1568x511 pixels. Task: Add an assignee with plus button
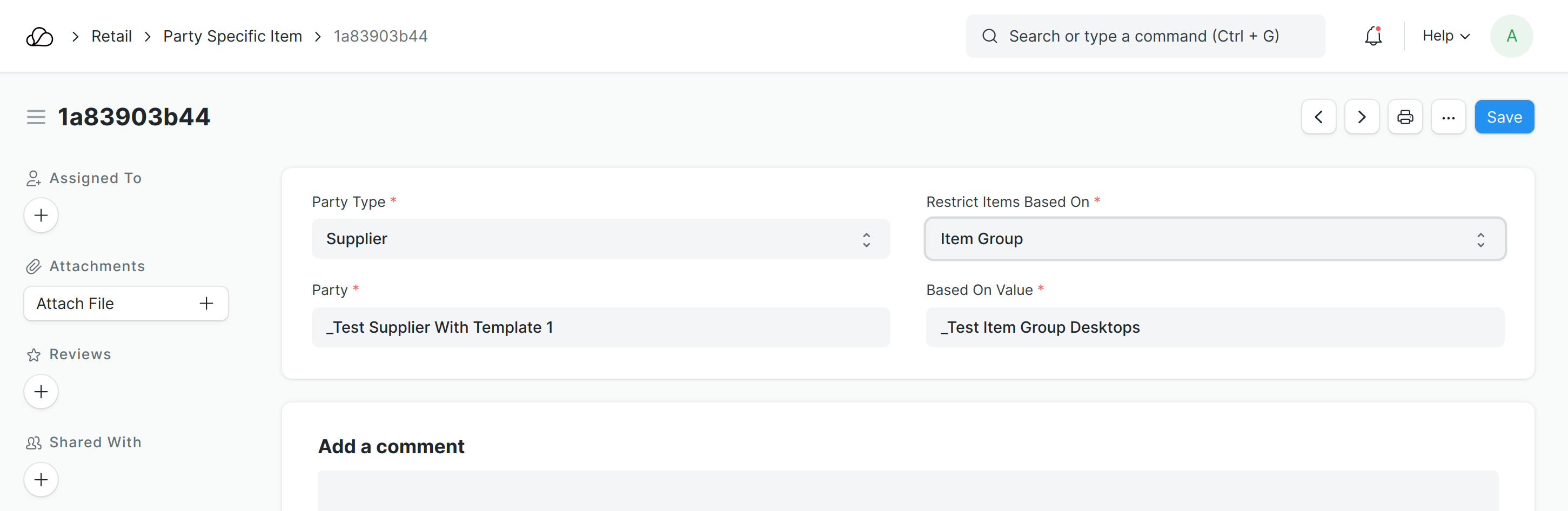click(x=41, y=216)
